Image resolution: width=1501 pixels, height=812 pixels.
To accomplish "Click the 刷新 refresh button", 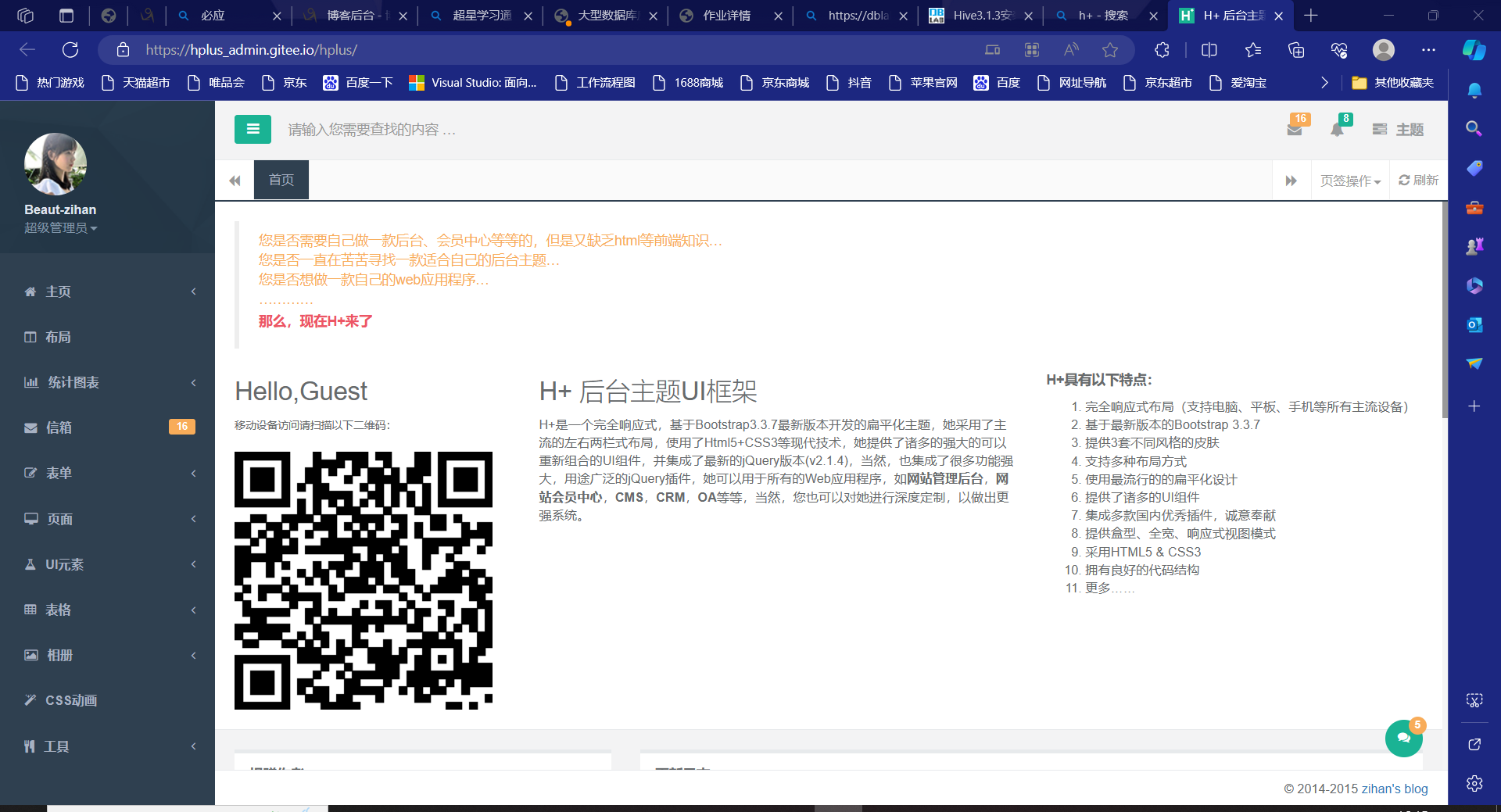I will click(x=1418, y=180).
